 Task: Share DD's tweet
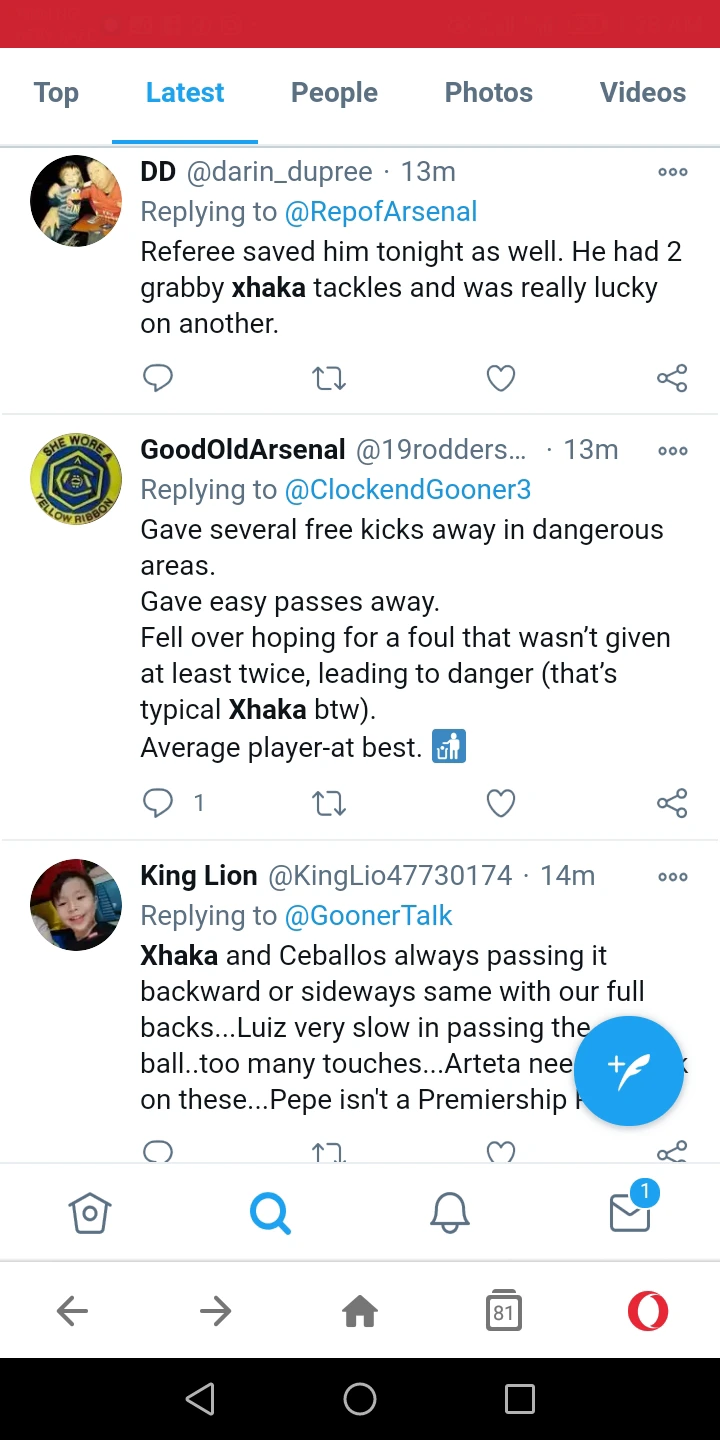(672, 378)
